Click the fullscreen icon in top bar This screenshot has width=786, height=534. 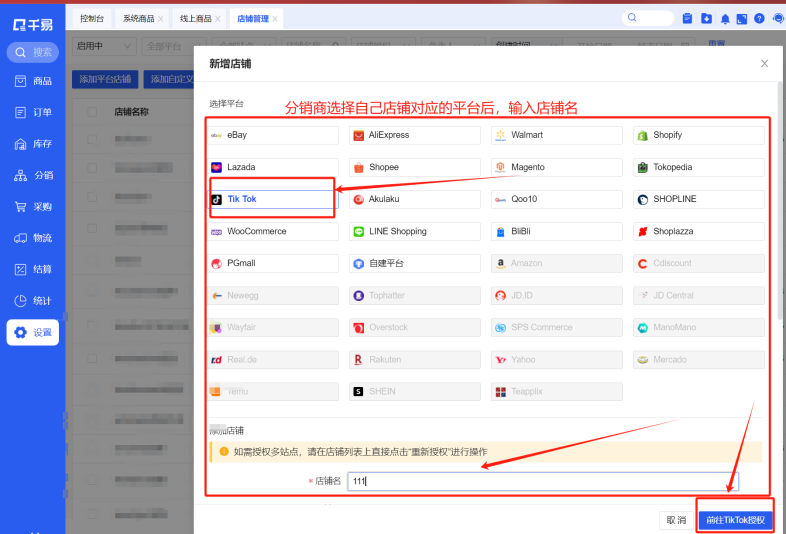point(741,19)
